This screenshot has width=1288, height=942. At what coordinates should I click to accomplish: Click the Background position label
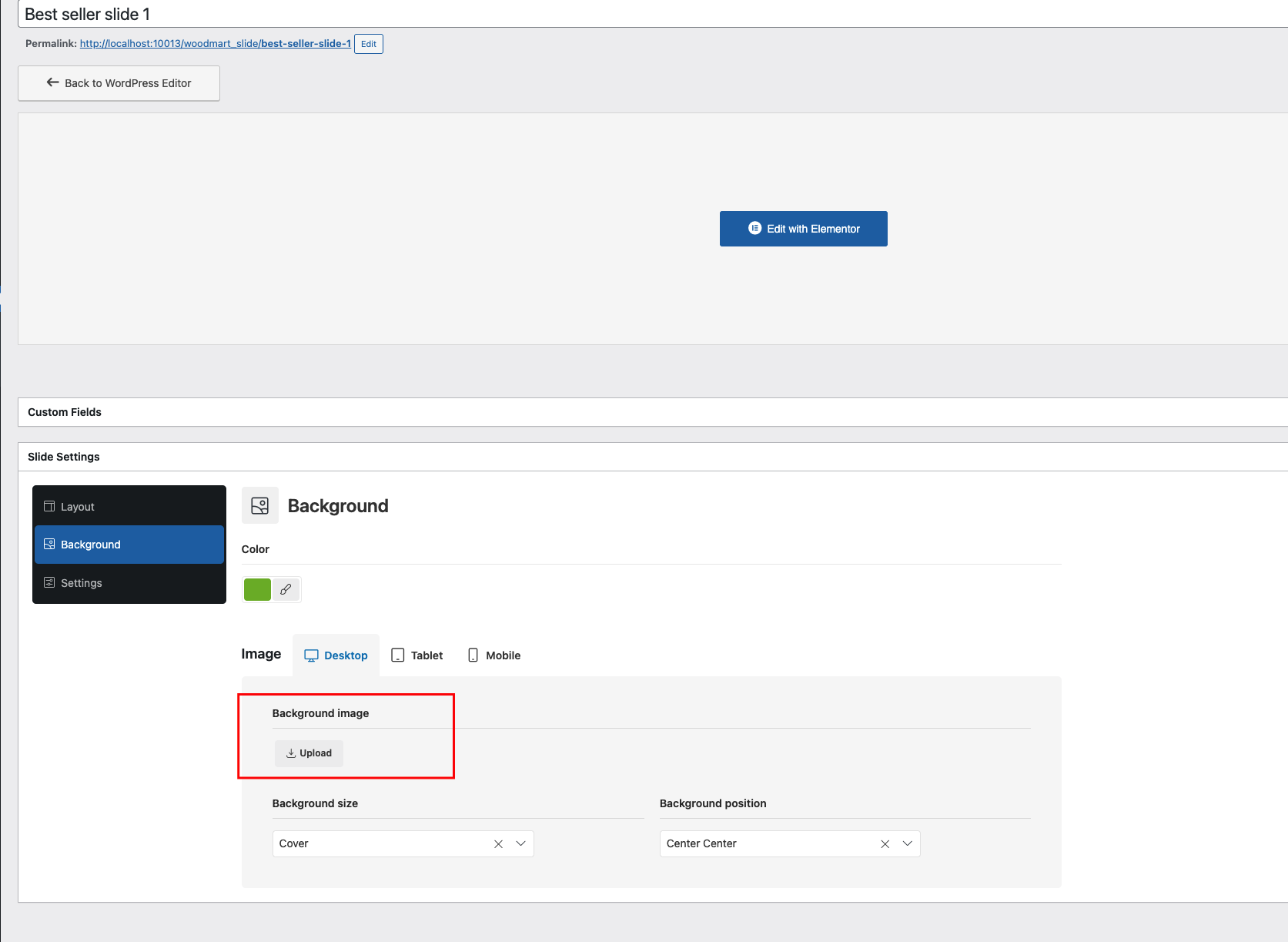(x=713, y=803)
